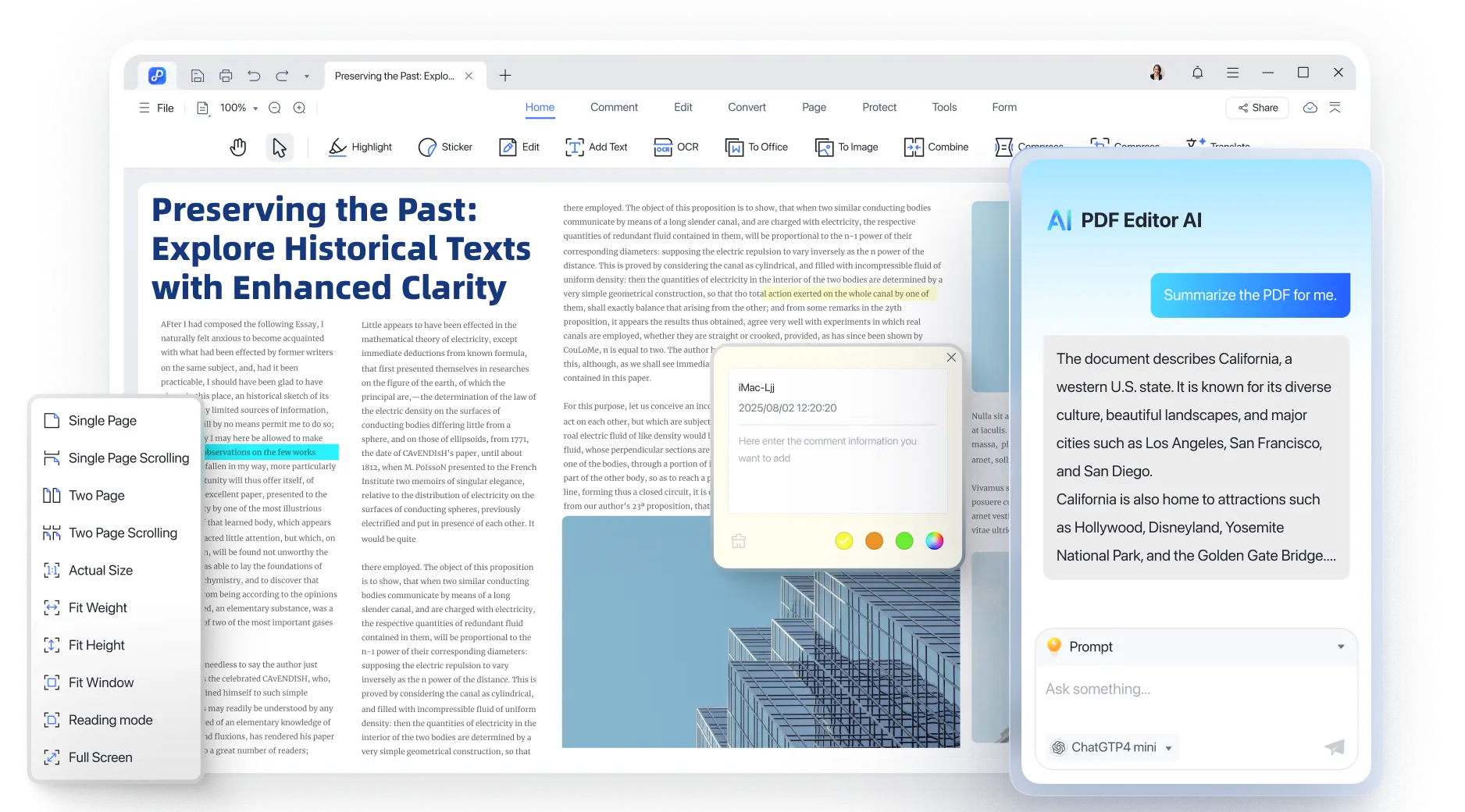Click the cloud upload icon
The height and width of the screenshot is (812, 1465).
click(1310, 108)
